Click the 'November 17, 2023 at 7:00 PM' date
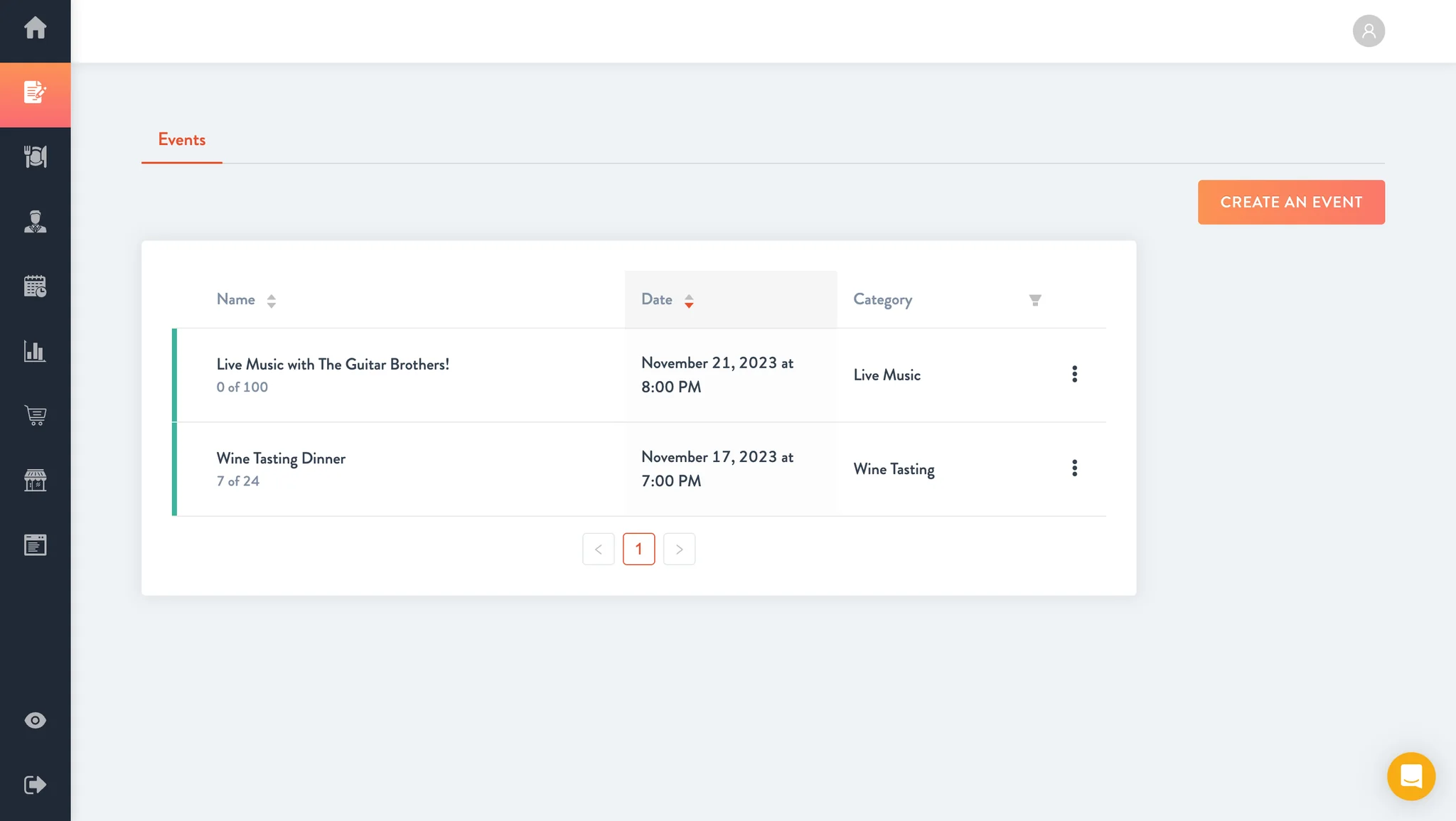This screenshot has height=821, width=1456. click(717, 468)
